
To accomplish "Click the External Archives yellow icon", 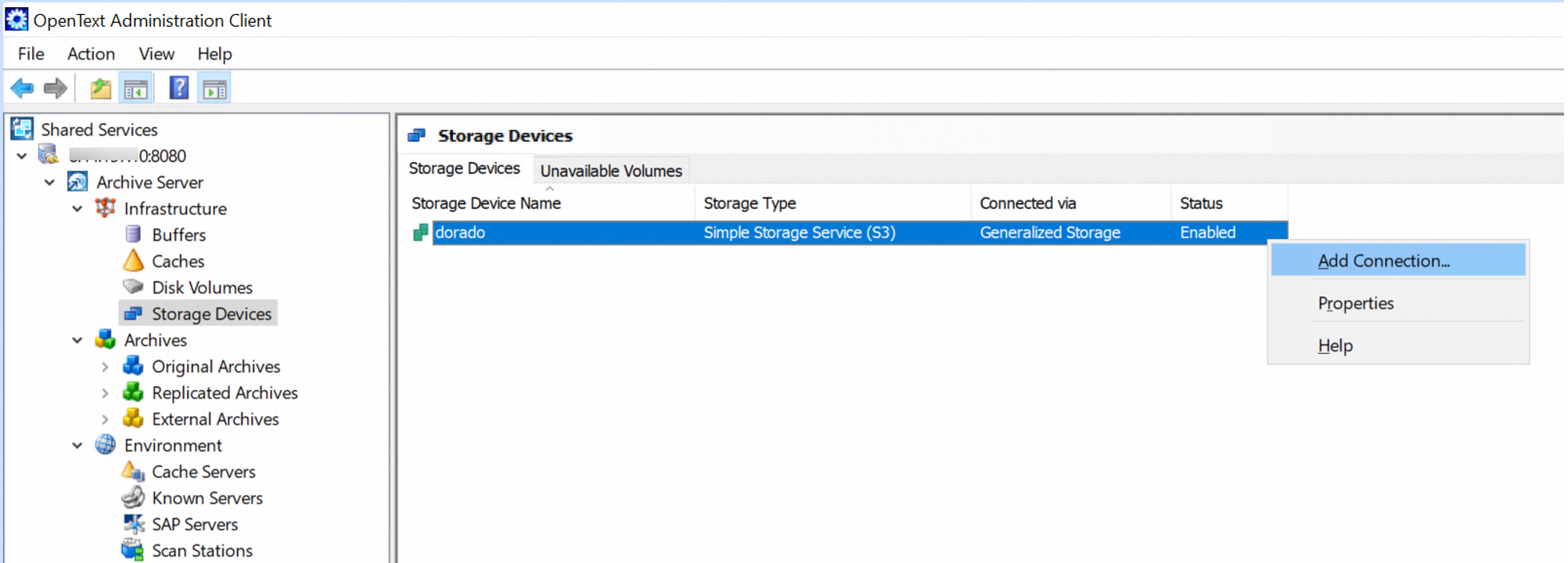I will pos(134,418).
